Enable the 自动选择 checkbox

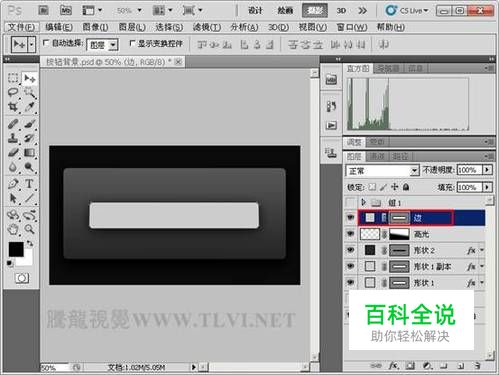click(x=46, y=43)
